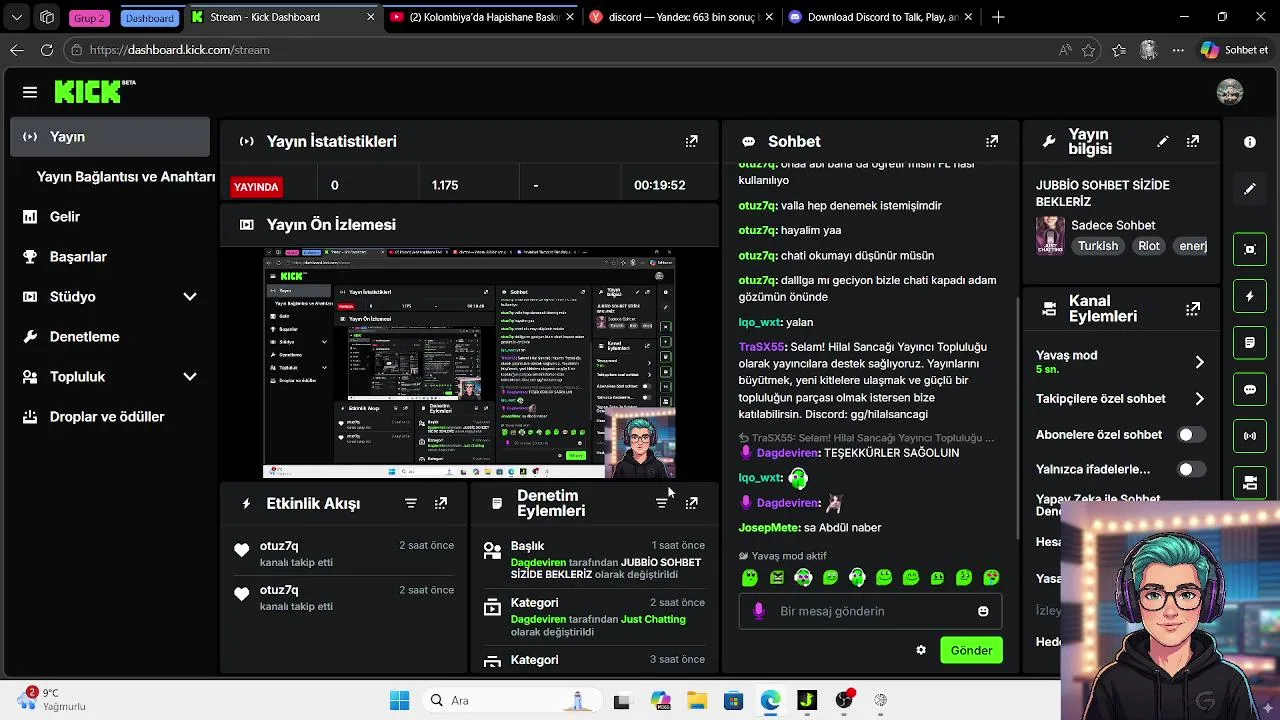Click Sadece Sohbet category link
The image size is (1280, 720).
(1113, 225)
